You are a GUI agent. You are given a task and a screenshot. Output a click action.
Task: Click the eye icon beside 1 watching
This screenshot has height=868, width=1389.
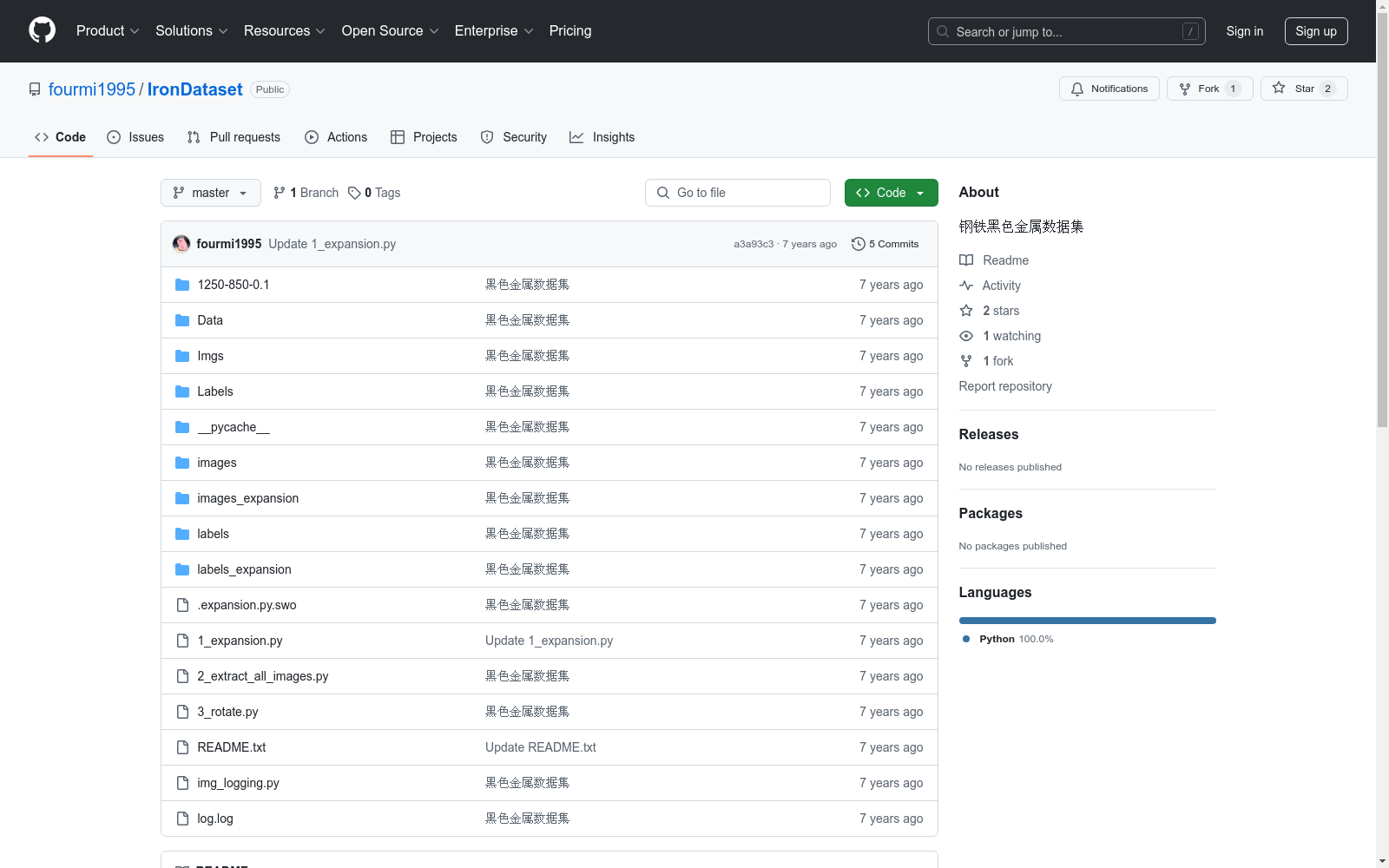coord(966,336)
